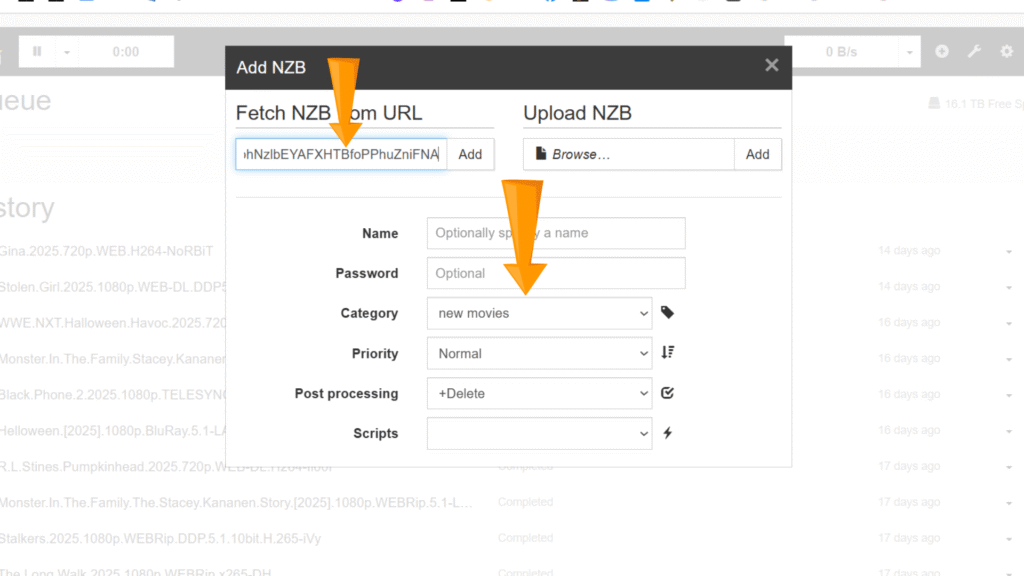Open the speed limit dropdown beside 0 B/s
This screenshot has height=576, width=1024.
pos(909,52)
